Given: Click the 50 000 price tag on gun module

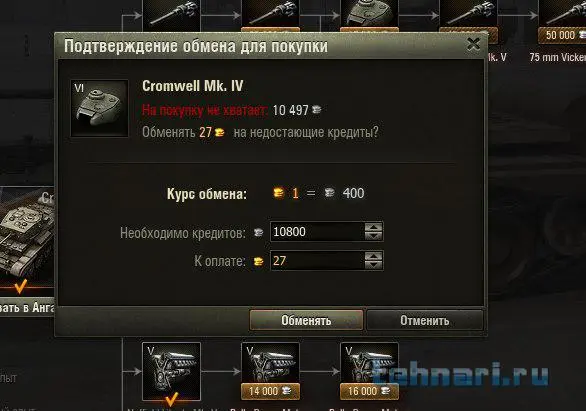Looking at the screenshot, I should pyautogui.click(x=562, y=35).
